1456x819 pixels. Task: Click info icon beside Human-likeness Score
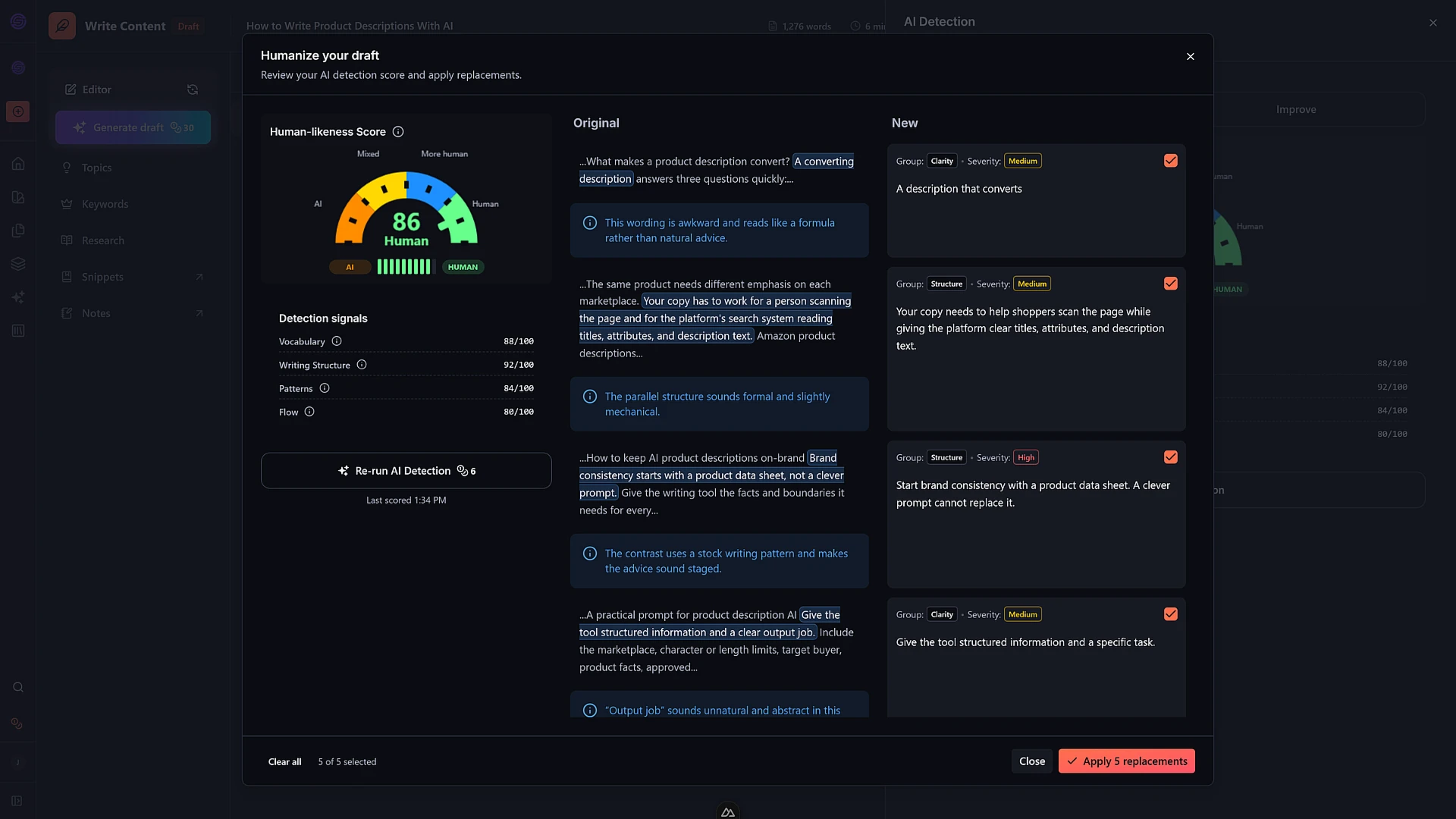(398, 132)
